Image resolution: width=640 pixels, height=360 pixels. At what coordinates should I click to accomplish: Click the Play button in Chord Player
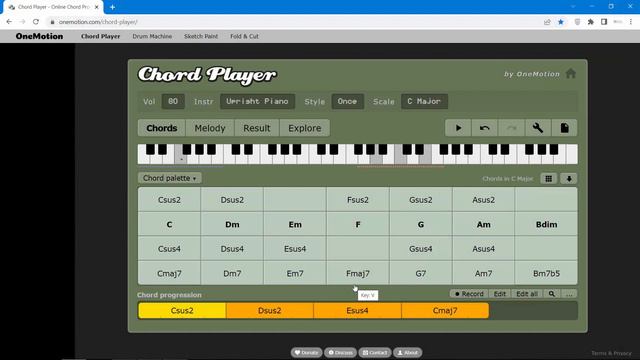(x=458, y=128)
